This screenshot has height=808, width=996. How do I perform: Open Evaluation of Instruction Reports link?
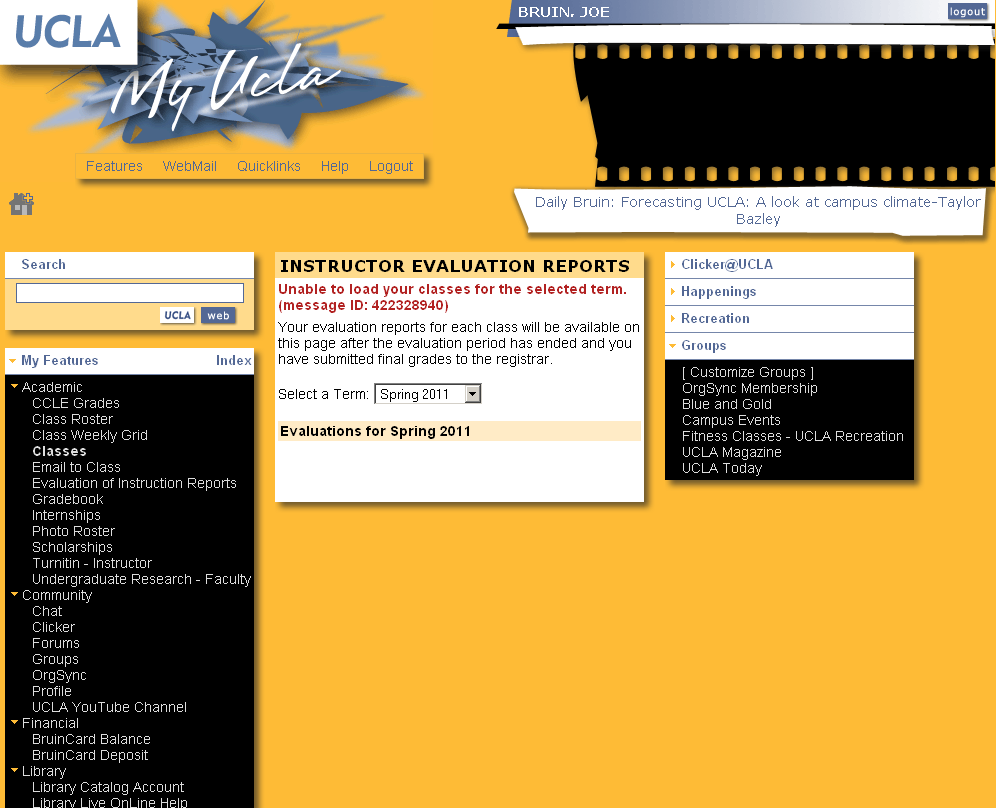(134, 483)
